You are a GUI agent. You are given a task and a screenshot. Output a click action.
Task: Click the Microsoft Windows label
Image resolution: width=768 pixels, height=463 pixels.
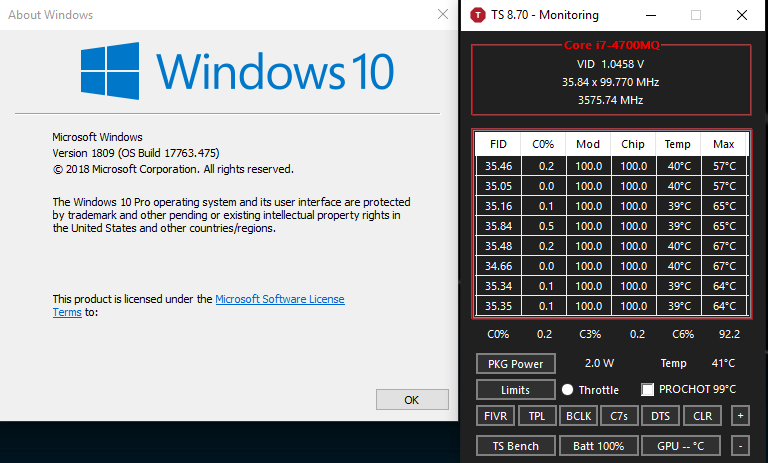(97, 137)
